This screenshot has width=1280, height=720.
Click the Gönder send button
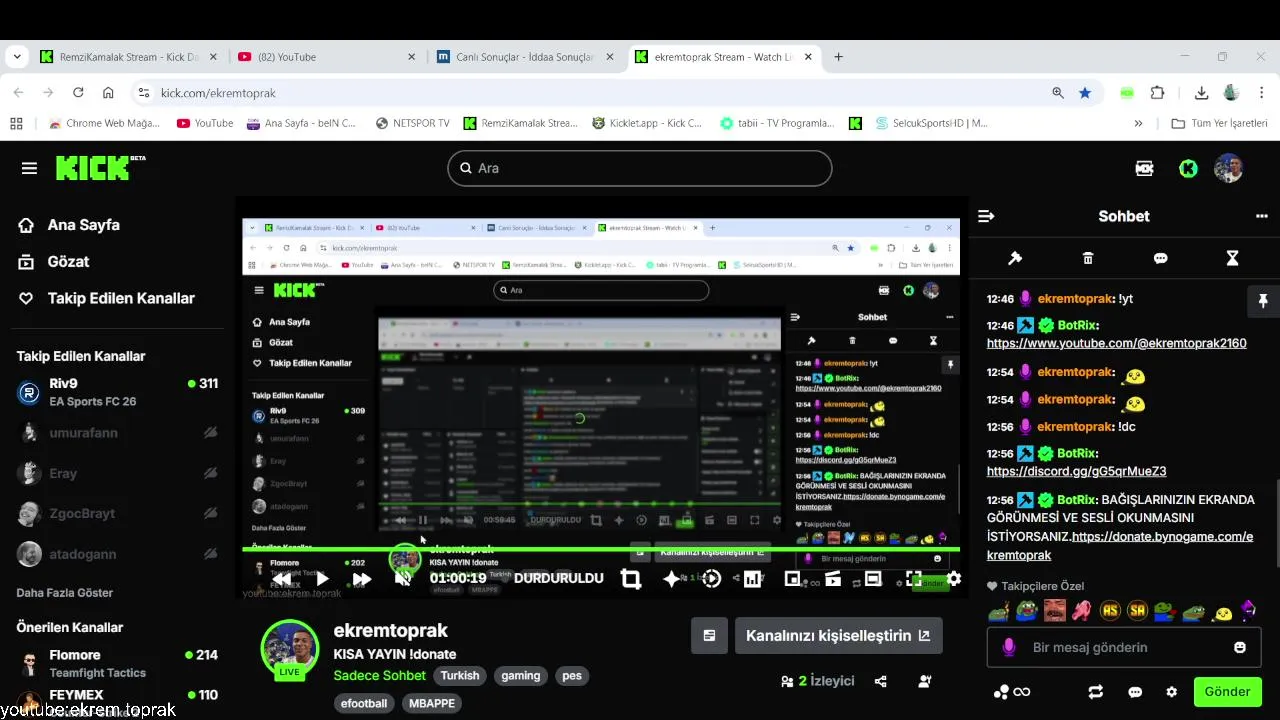point(1227,692)
